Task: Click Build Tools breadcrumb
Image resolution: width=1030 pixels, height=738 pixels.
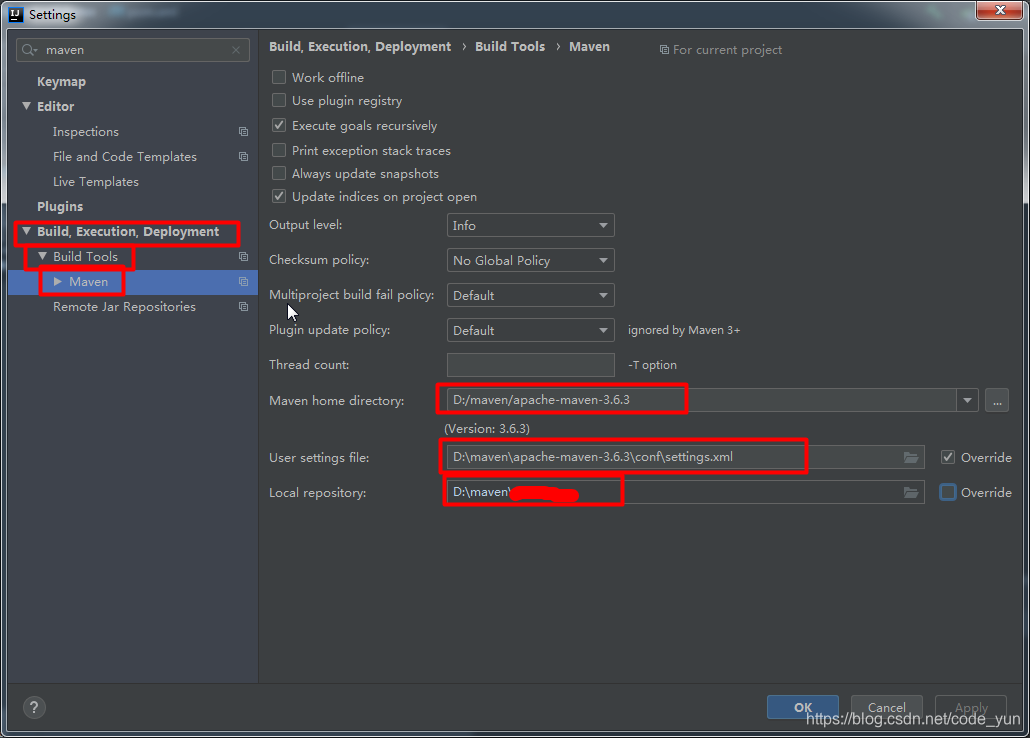Action: click(x=510, y=47)
